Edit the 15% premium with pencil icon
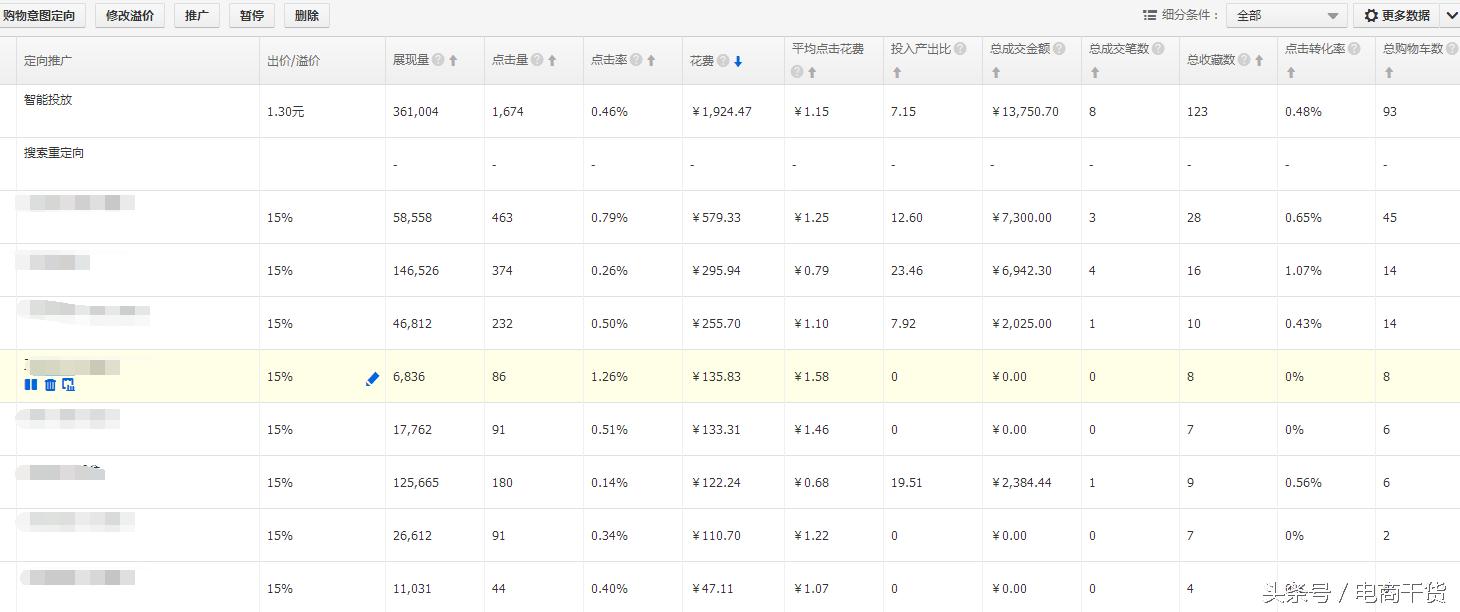Viewport: 1460px width, 612px height. click(372, 378)
